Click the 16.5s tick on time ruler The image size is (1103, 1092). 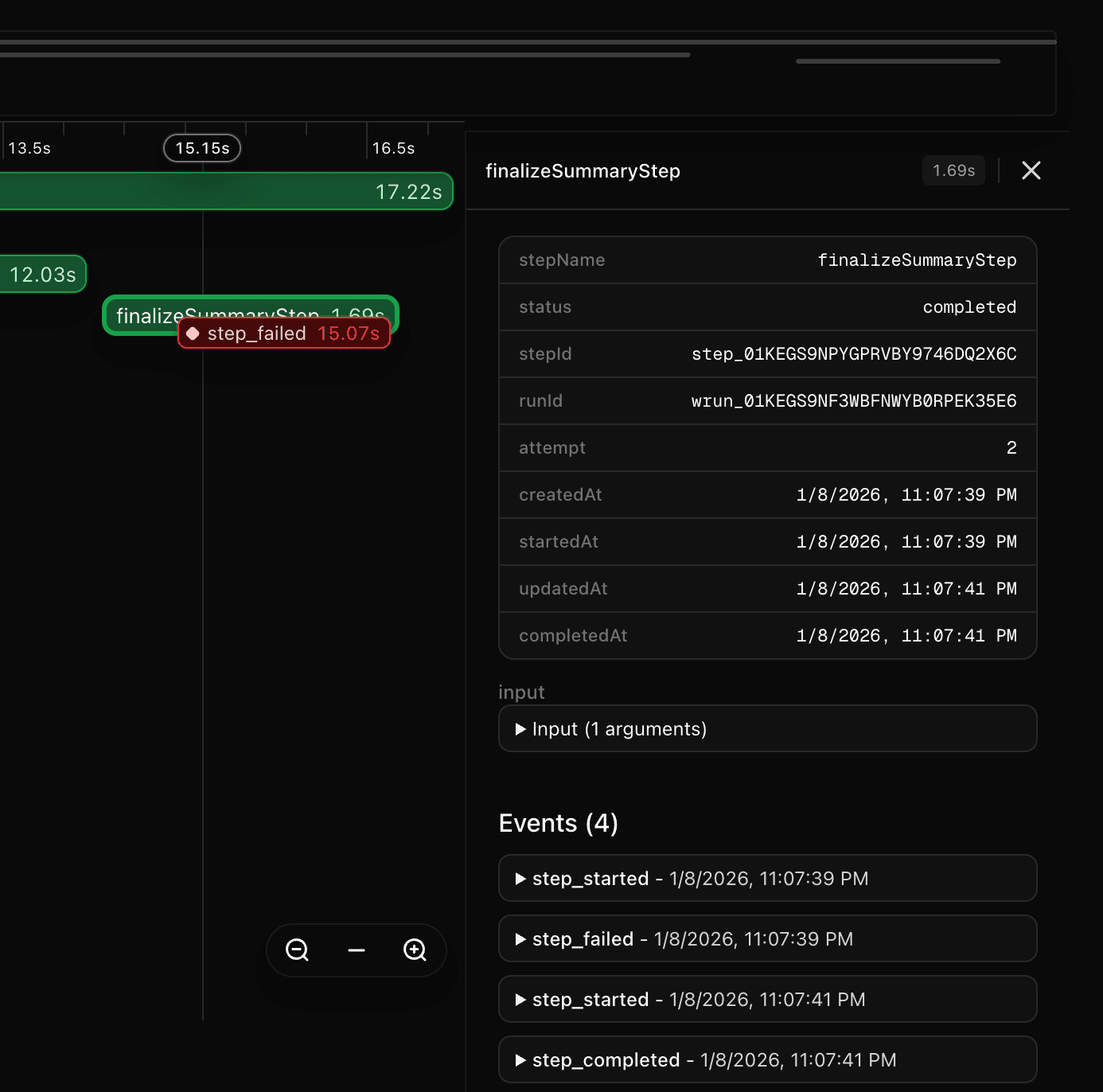[x=393, y=148]
